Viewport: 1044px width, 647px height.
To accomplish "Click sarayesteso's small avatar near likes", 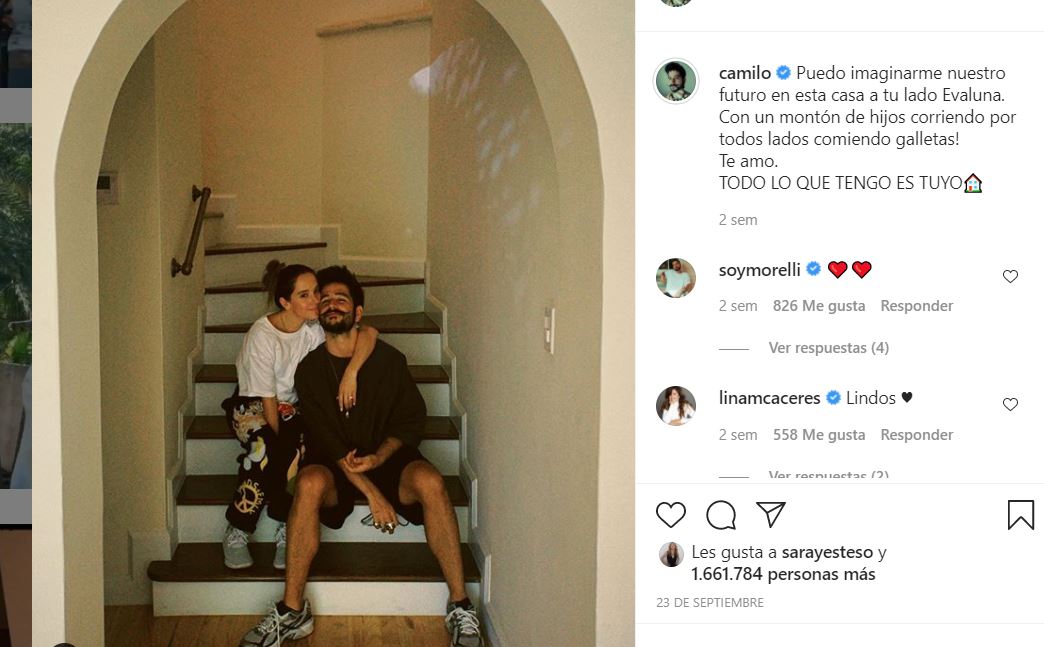I will (671, 554).
